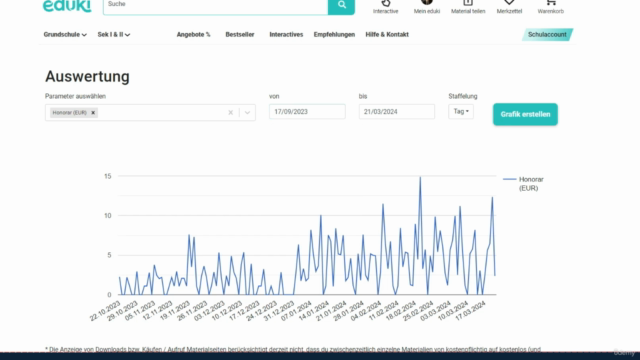Screen dimensions: 640x360
Task: Expand the parameter selection dropdown arrow
Action: pyautogui.click(x=247, y=113)
